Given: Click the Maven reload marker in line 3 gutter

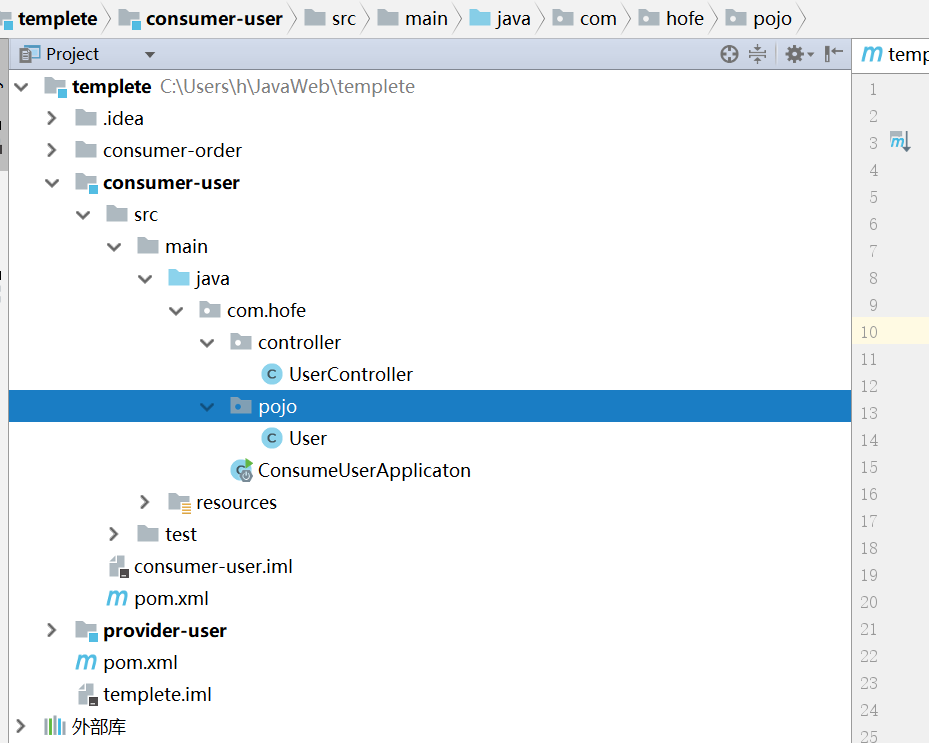Looking at the screenshot, I should click(x=900, y=141).
